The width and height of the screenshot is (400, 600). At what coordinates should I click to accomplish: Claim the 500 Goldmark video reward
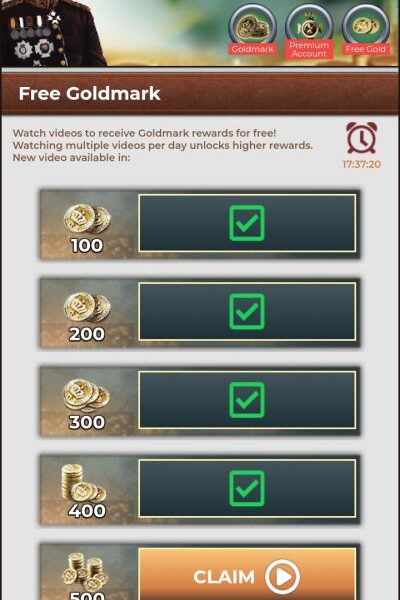(247, 574)
